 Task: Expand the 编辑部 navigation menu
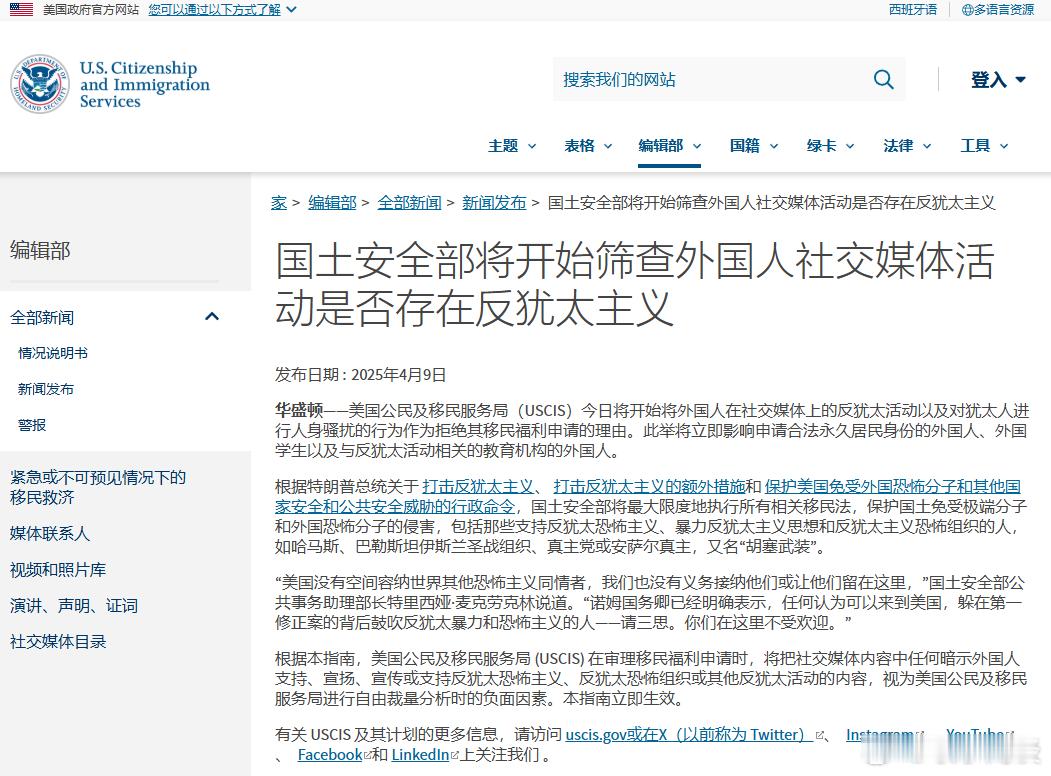pos(670,145)
